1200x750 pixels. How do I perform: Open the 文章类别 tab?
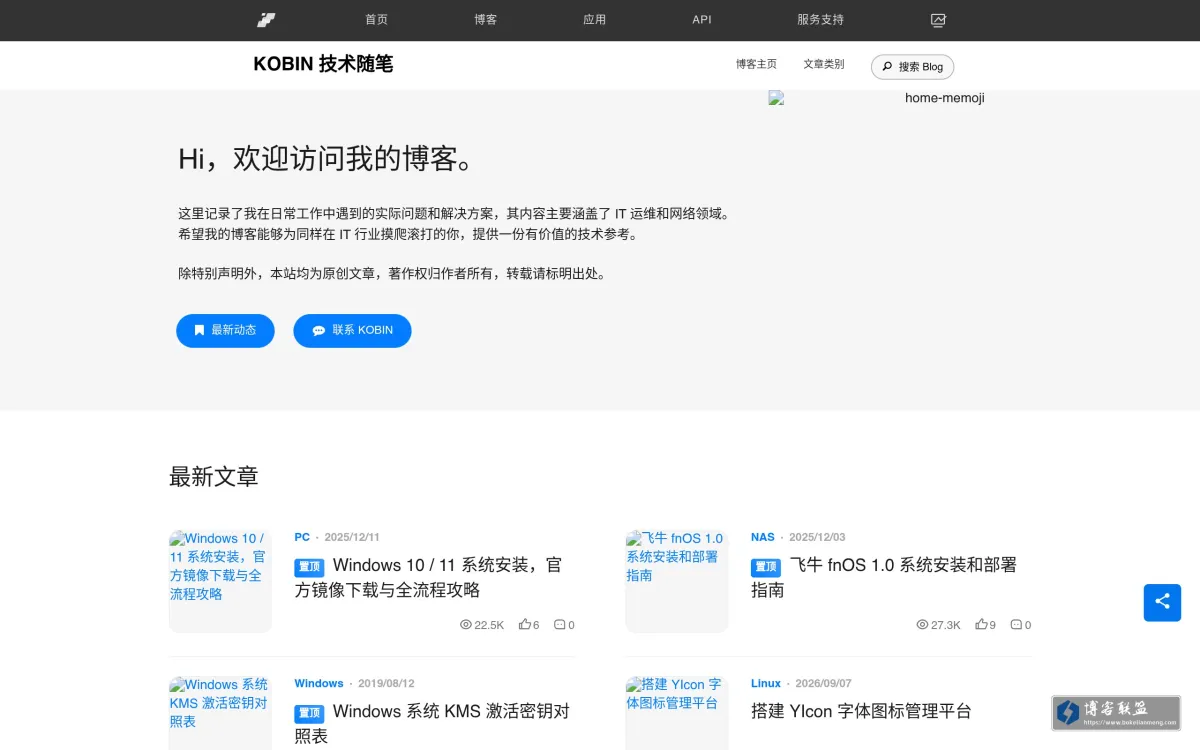click(x=824, y=64)
